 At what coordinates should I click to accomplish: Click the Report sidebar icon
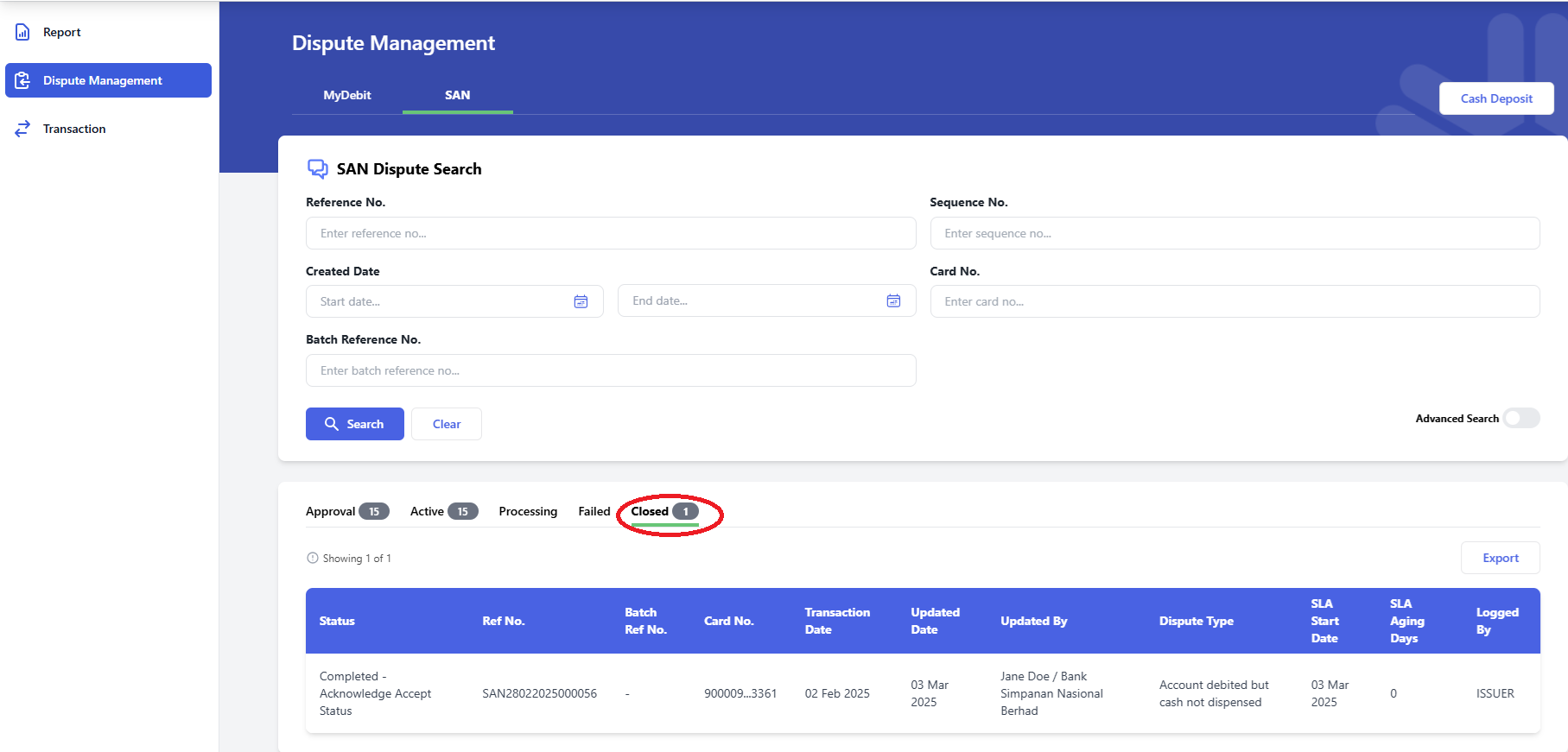pyautogui.click(x=22, y=32)
